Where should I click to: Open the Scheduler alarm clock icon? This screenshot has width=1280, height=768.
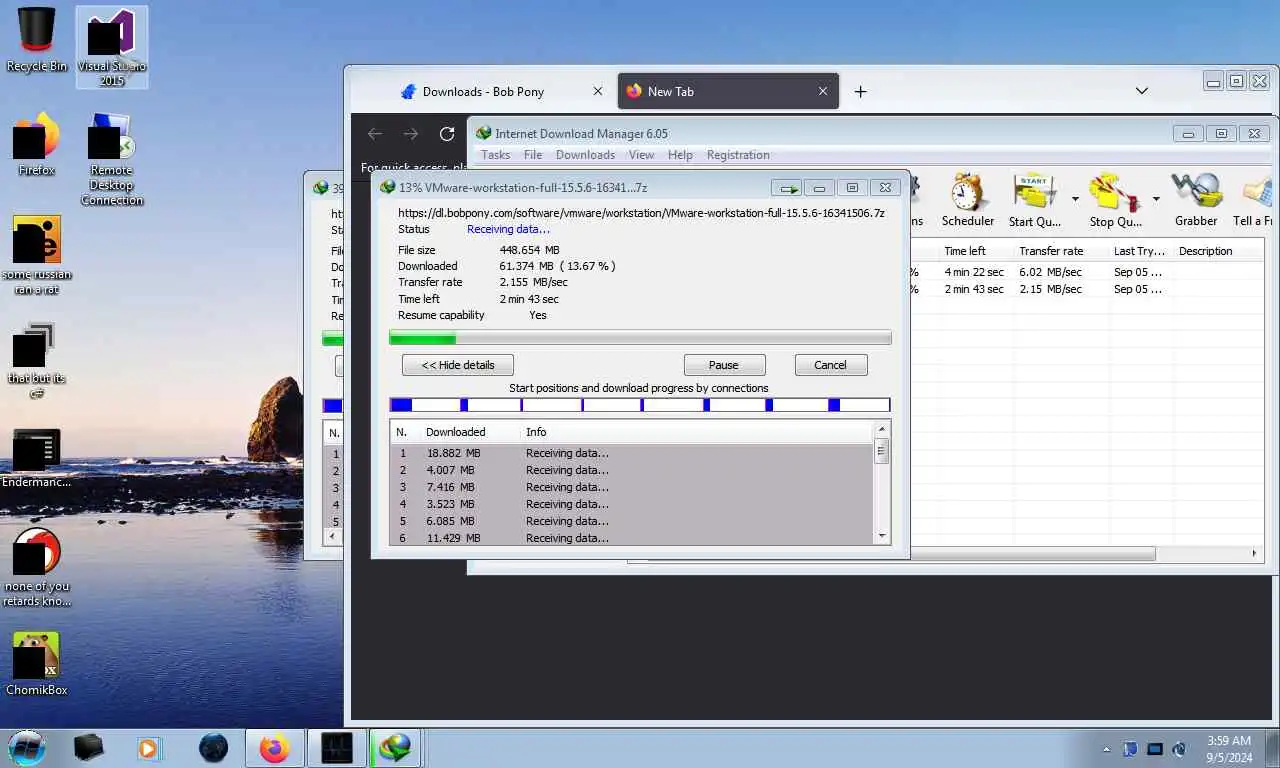[967, 199]
